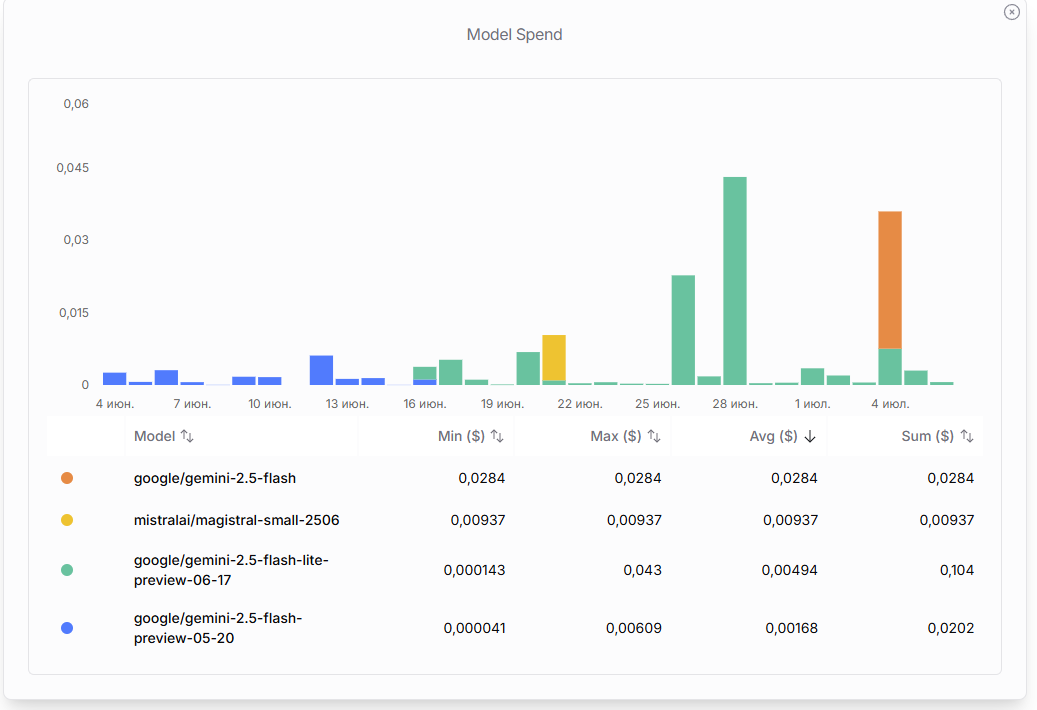Click the Max ($) sort arrows icon
The height and width of the screenshot is (710, 1037).
tap(653, 437)
